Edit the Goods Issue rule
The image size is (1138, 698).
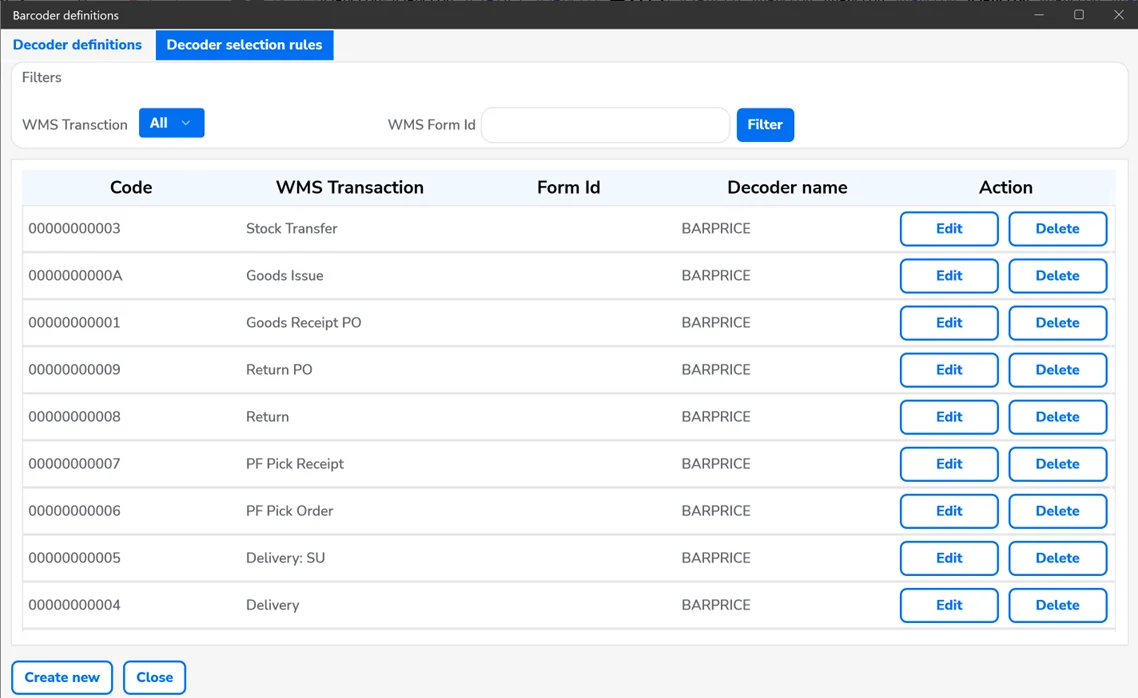tap(948, 276)
